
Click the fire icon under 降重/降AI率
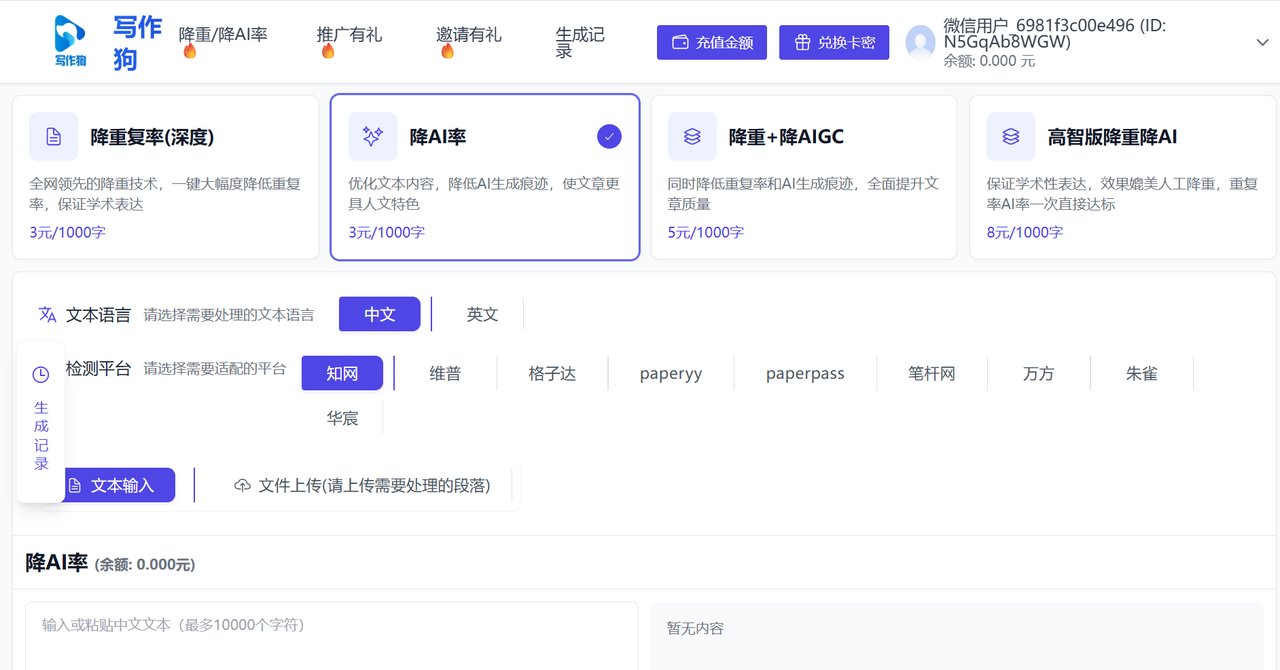coord(189,51)
